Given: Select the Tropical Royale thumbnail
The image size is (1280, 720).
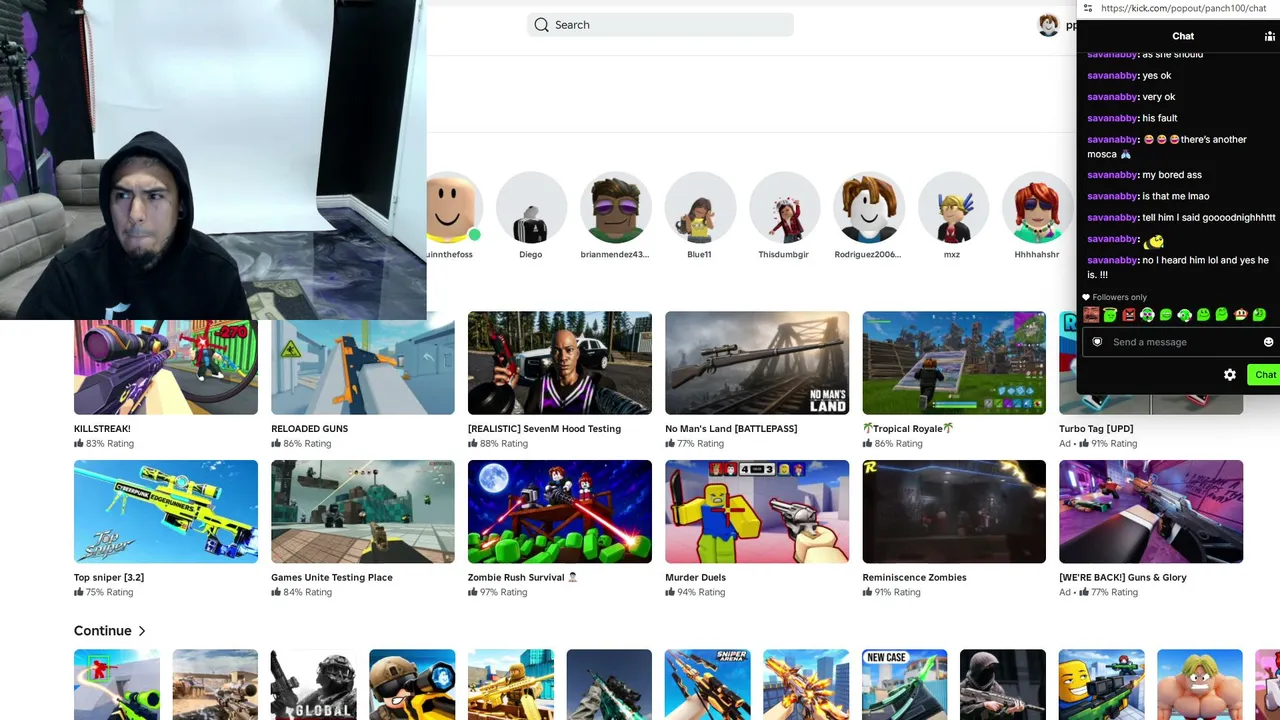Looking at the screenshot, I should pyautogui.click(x=954, y=363).
